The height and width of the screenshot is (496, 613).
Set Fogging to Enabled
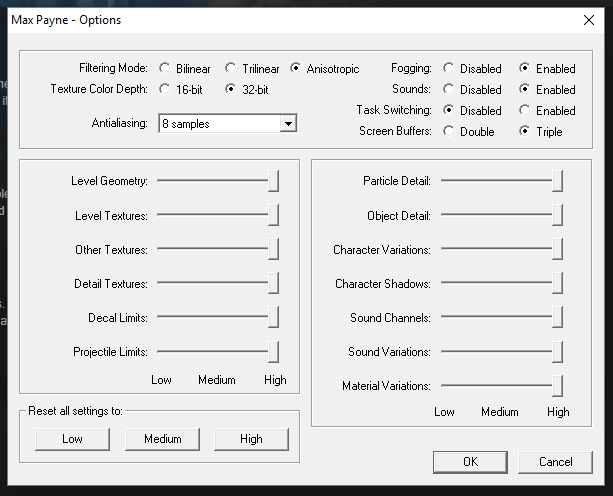(525, 68)
